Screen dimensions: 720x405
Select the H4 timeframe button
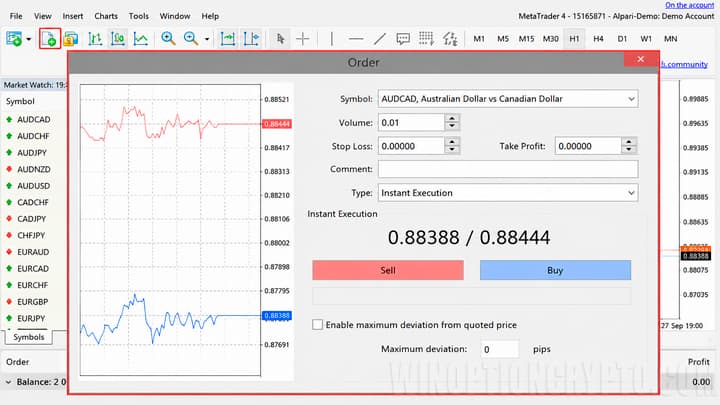(598, 39)
